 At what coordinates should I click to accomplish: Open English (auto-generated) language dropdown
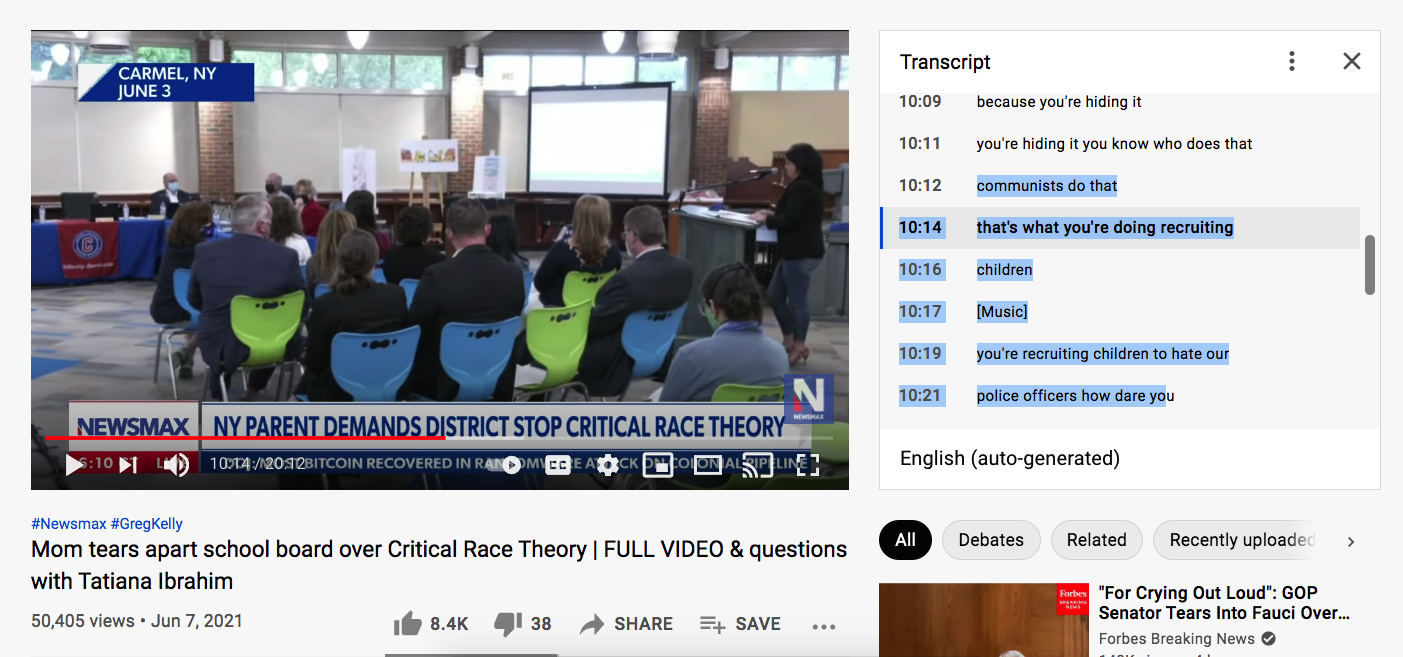(x=1010, y=459)
